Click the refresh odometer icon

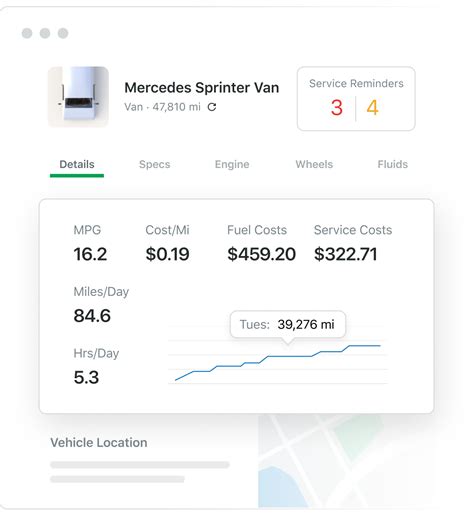click(212, 107)
